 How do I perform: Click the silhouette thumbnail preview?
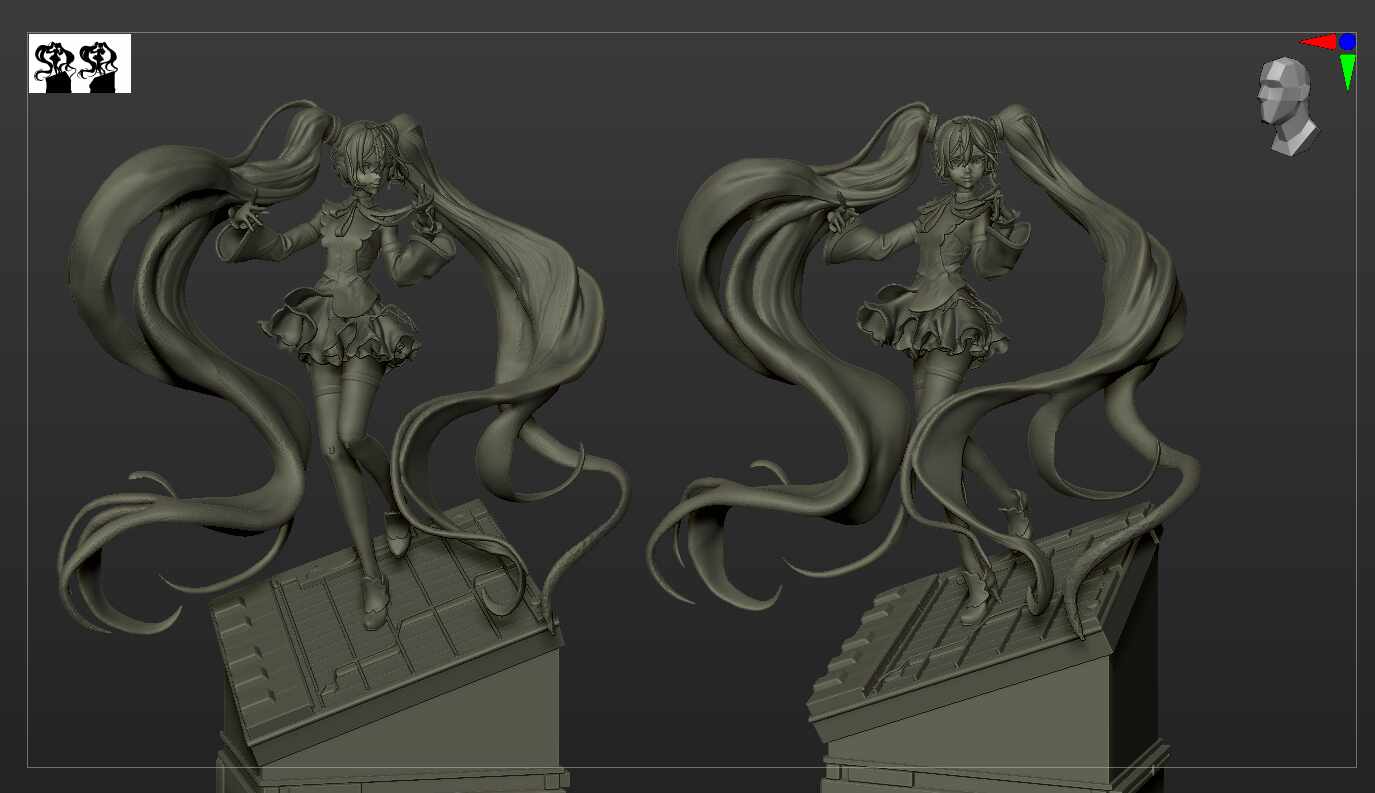pyautogui.click(x=80, y=64)
